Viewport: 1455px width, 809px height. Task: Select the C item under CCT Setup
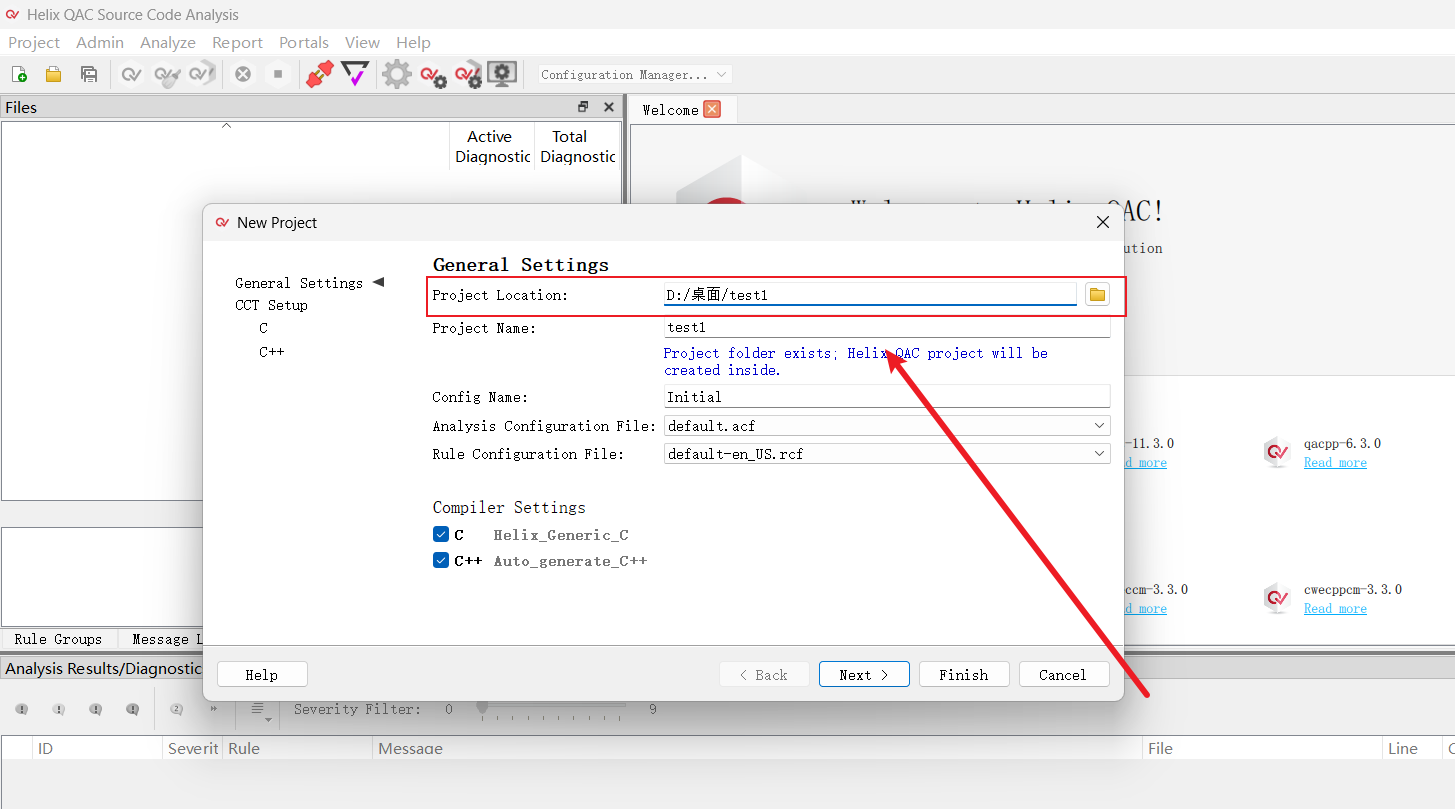point(263,328)
